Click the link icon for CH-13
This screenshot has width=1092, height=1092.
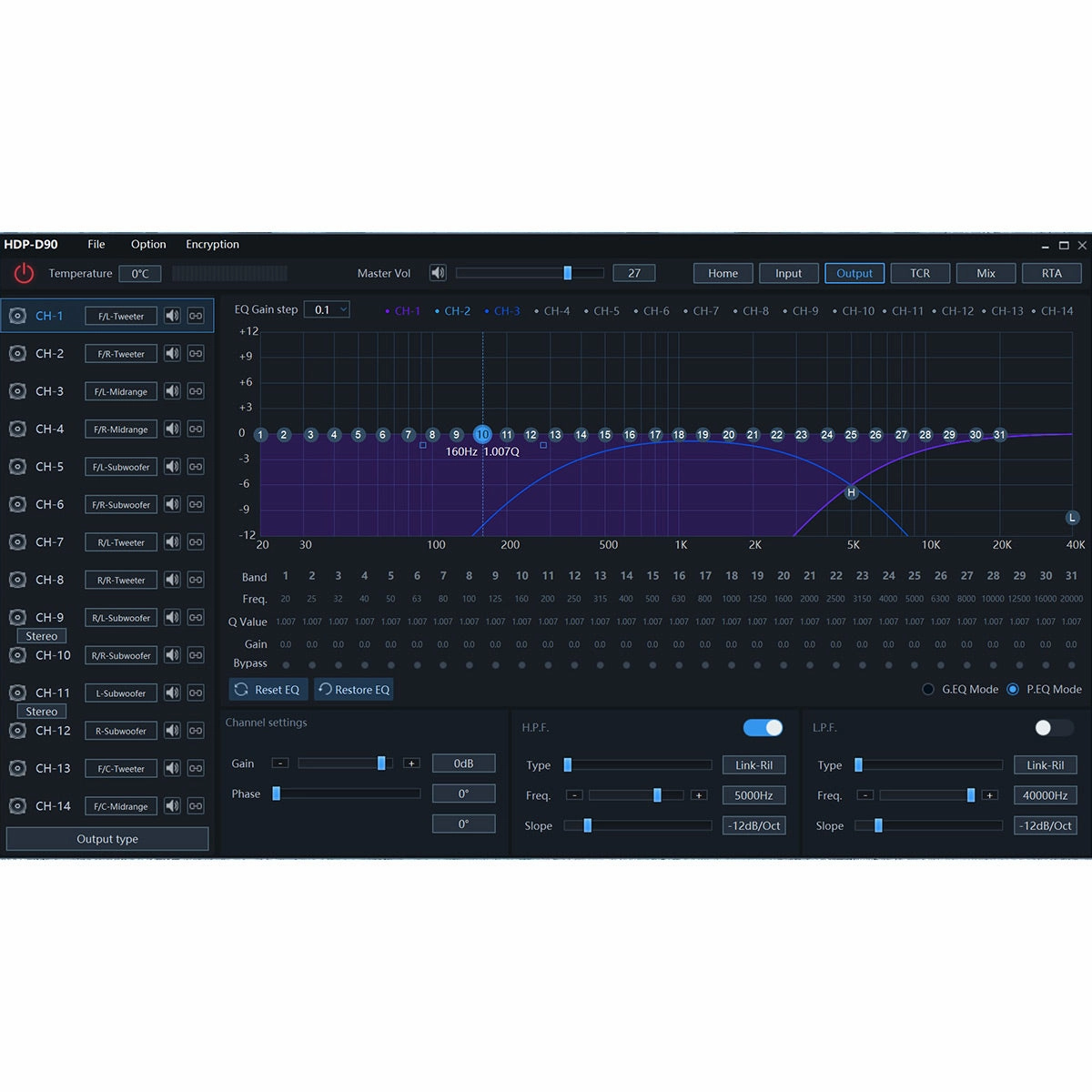(x=196, y=769)
